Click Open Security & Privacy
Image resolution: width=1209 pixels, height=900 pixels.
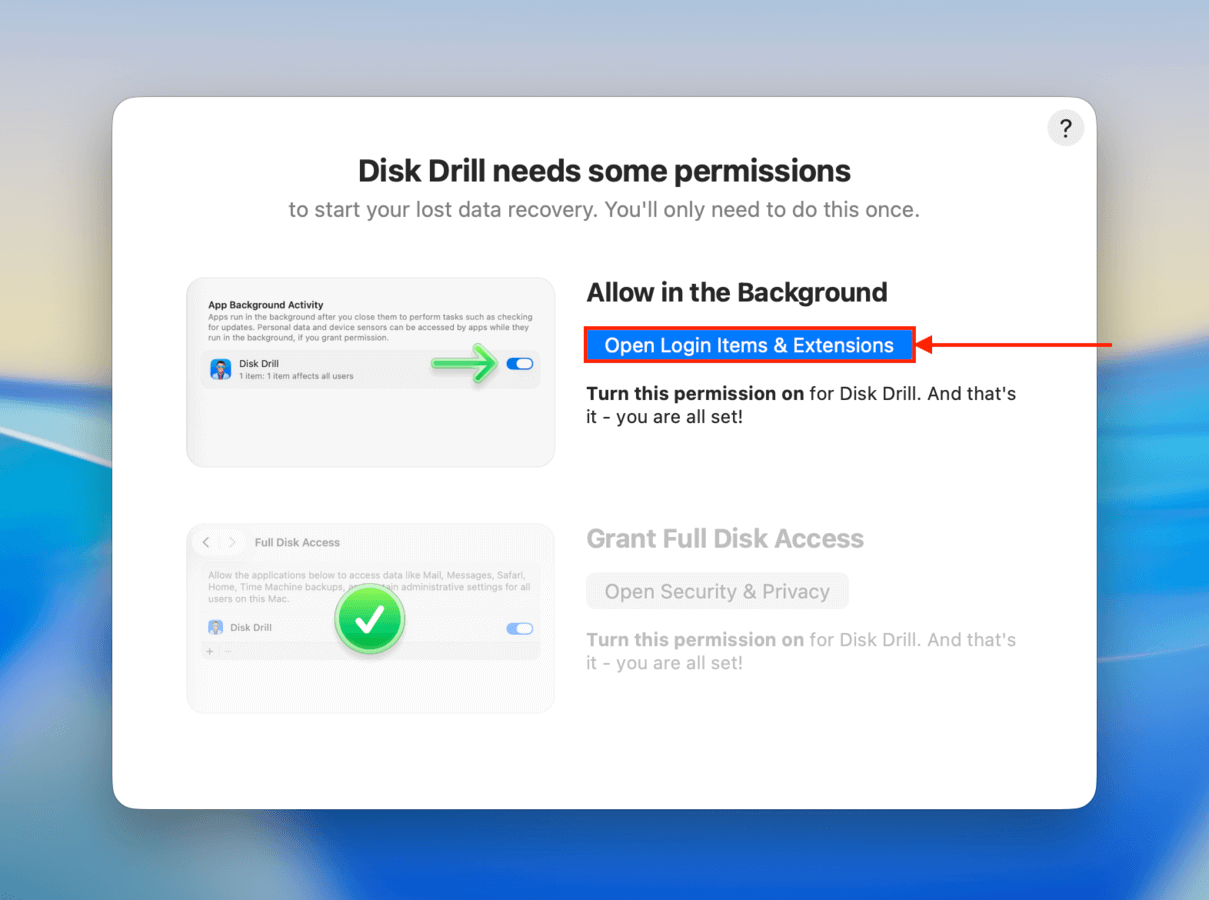click(x=717, y=591)
